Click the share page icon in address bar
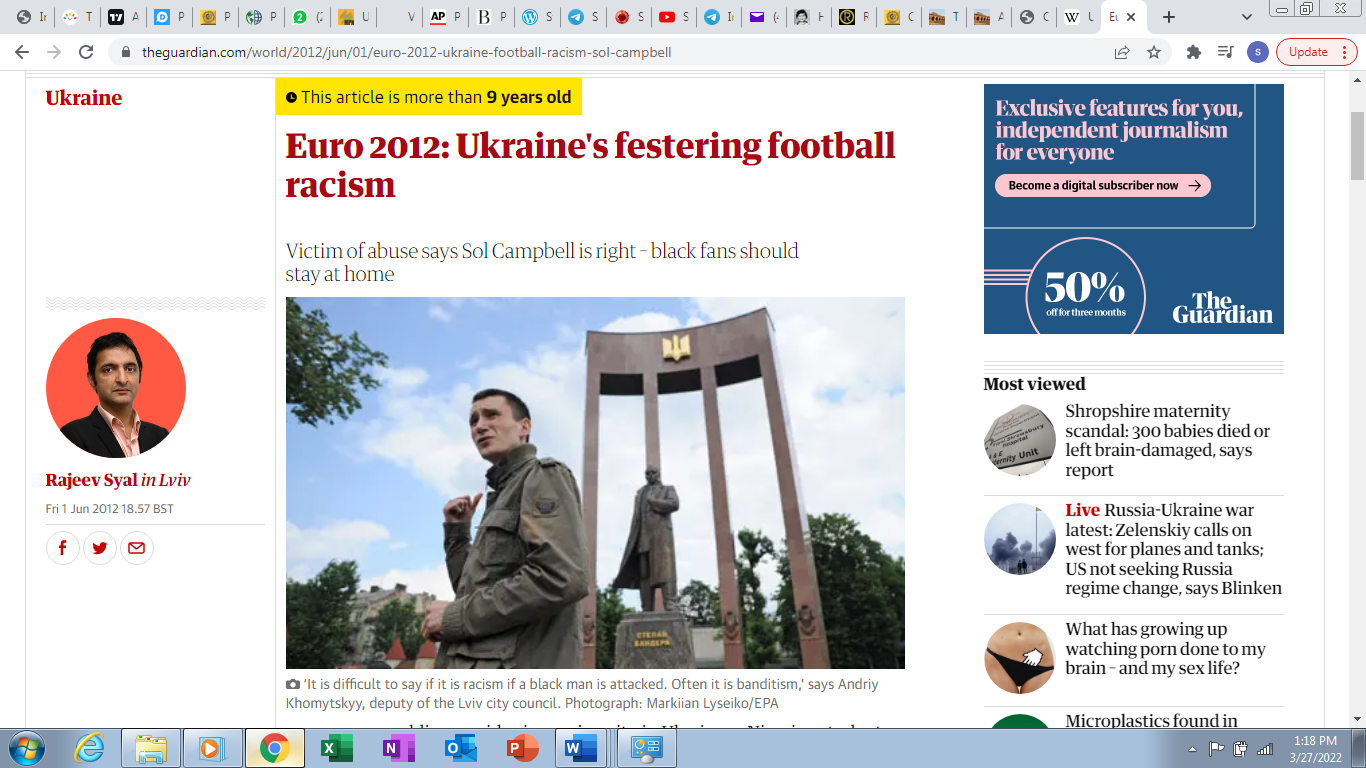The image size is (1366, 768). tap(1122, 52)
